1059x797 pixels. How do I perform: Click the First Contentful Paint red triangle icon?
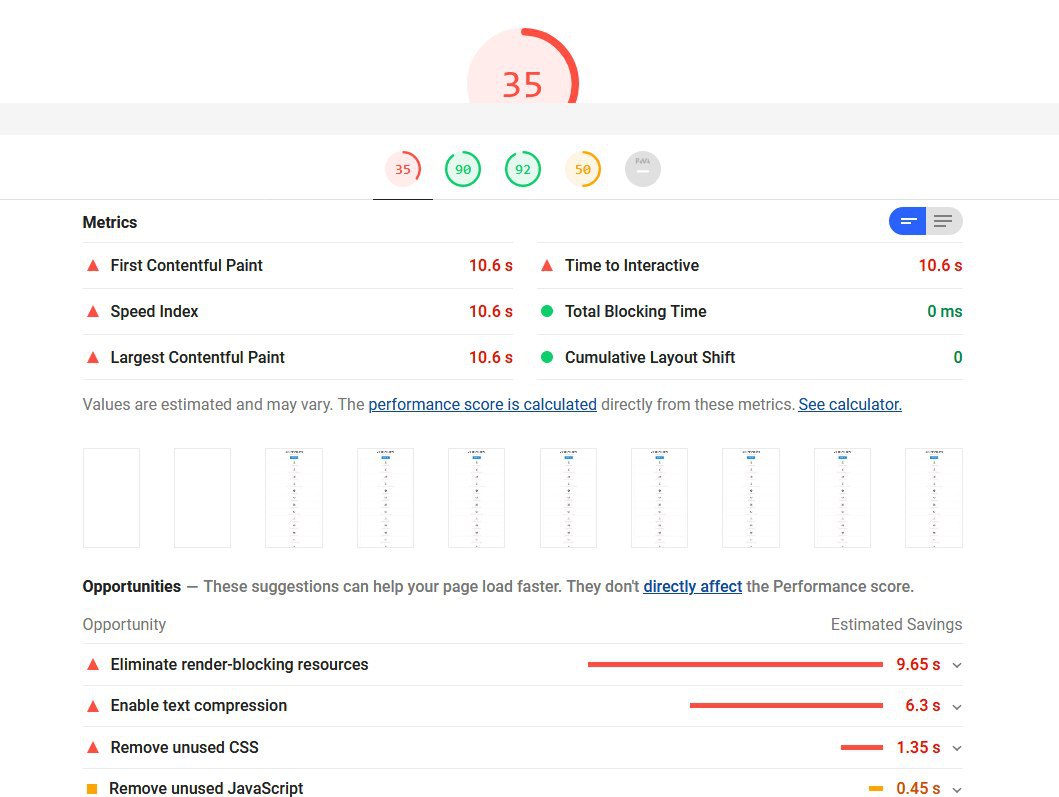(93, 265)
